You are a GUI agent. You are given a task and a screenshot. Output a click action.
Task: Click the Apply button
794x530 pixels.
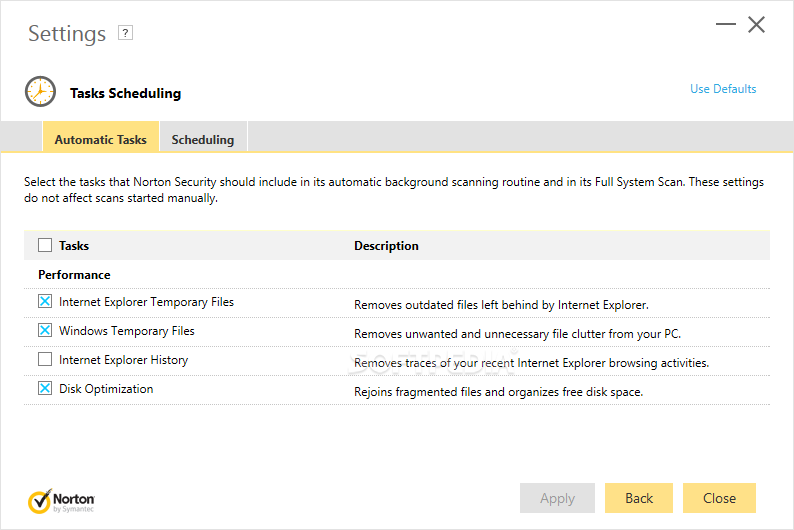[x=557, y=498]
